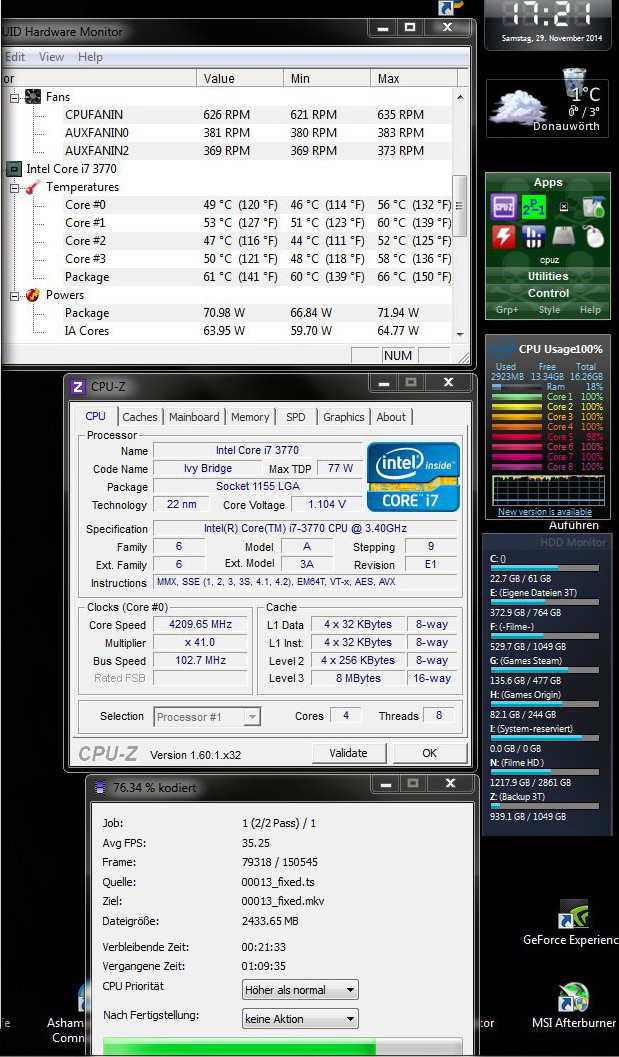The width and height of the screenshot is (619, 1057).
Task: Launch Prime95 green 2P-1 icon
Action: (x=533, y=206)
